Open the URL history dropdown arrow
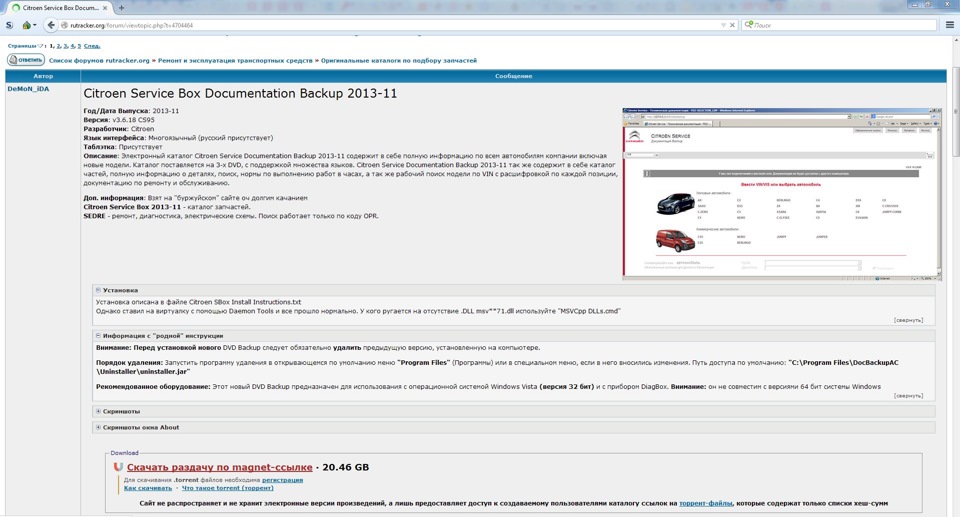 (x=723, y=25)
